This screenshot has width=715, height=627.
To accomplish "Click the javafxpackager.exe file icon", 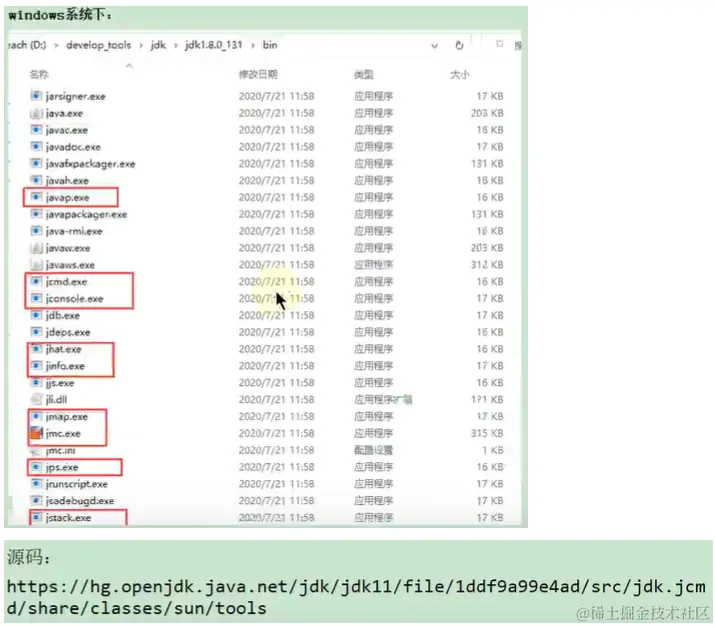I will tap(36, 163).
